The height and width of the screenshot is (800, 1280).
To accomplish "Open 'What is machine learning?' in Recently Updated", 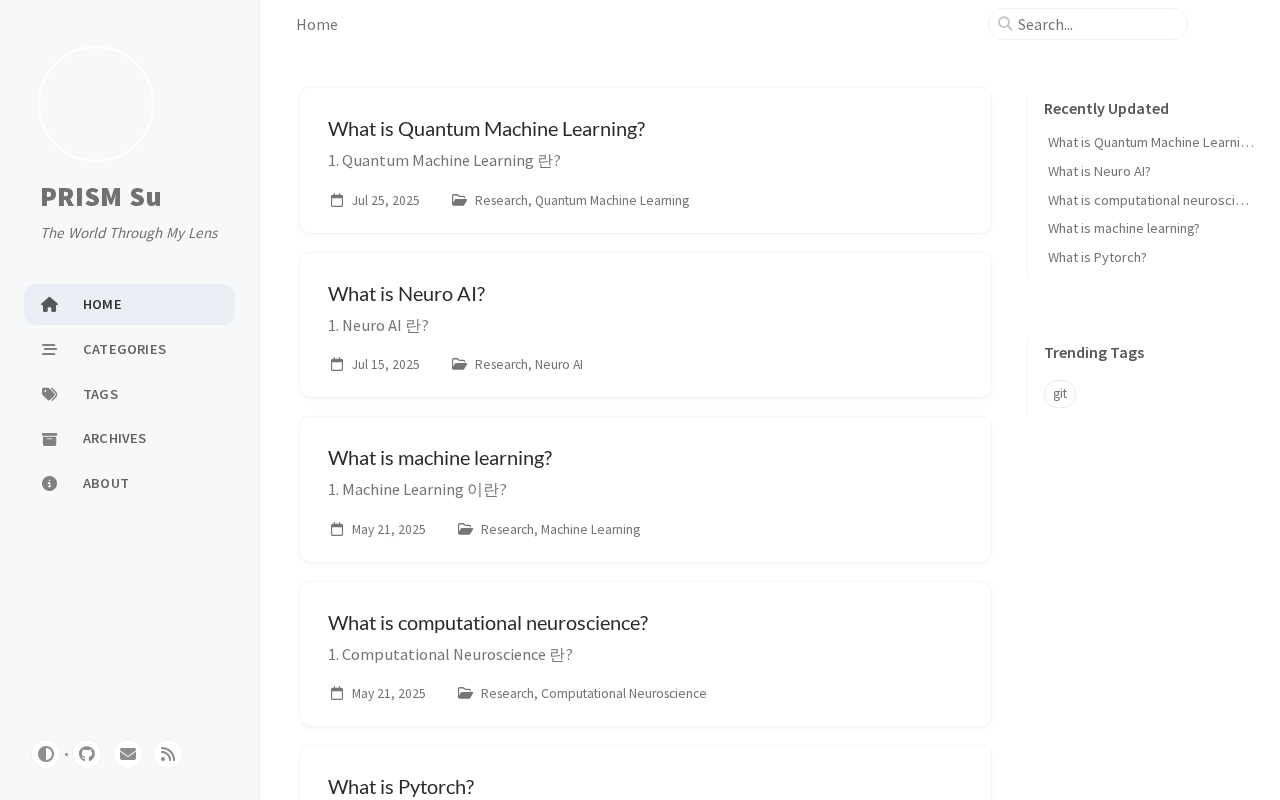I will click(1123, 229).
